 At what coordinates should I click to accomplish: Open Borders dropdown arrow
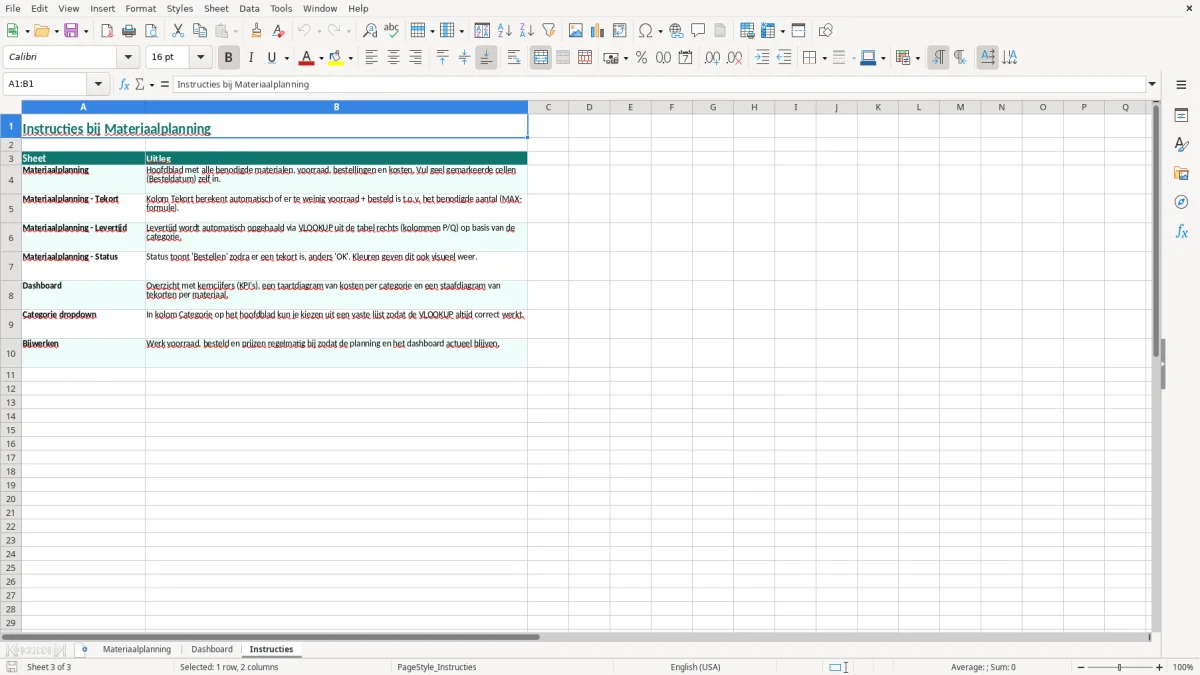pyautogui.click(x=824, y=58)
